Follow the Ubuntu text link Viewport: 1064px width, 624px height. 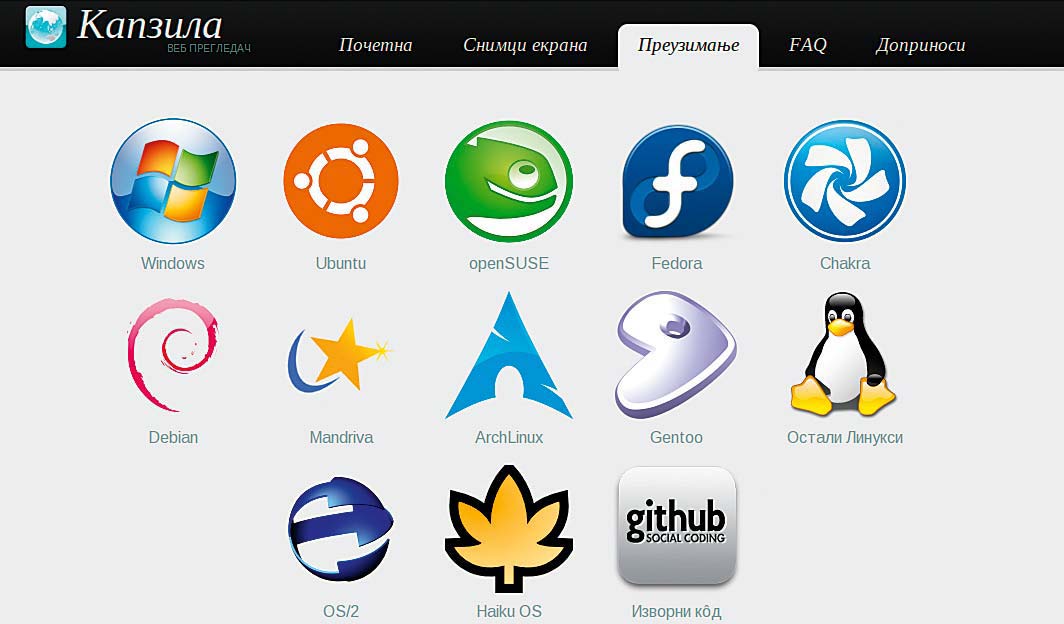(341, 263)
